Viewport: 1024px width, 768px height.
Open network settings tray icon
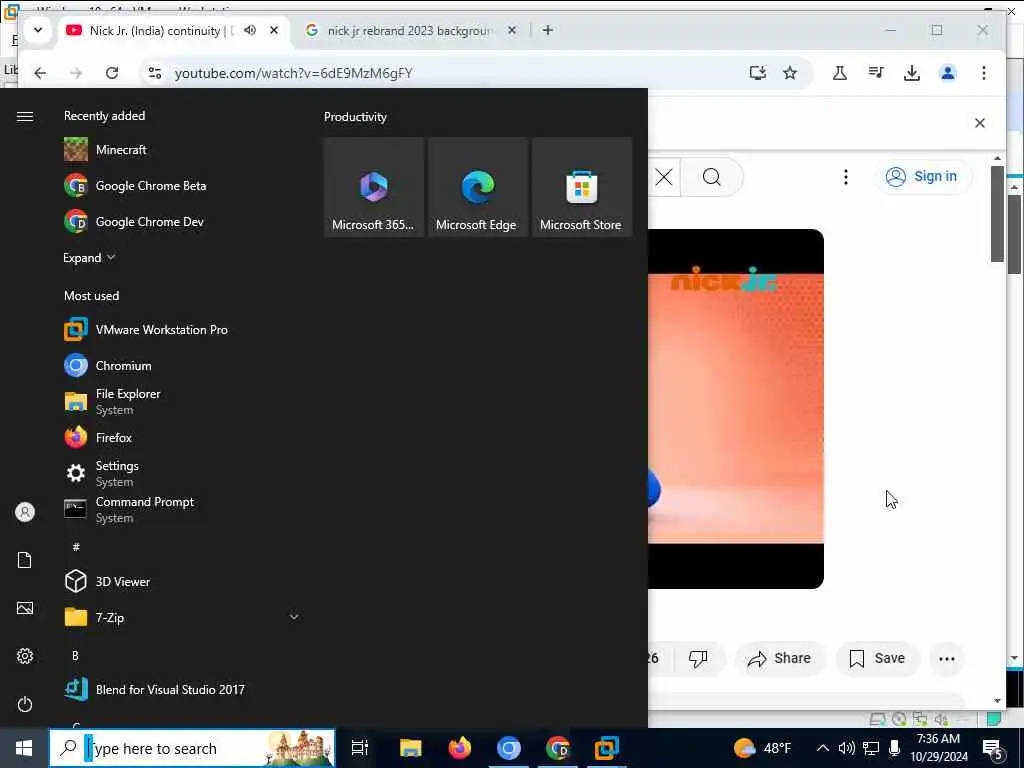(x=871, y=748)
